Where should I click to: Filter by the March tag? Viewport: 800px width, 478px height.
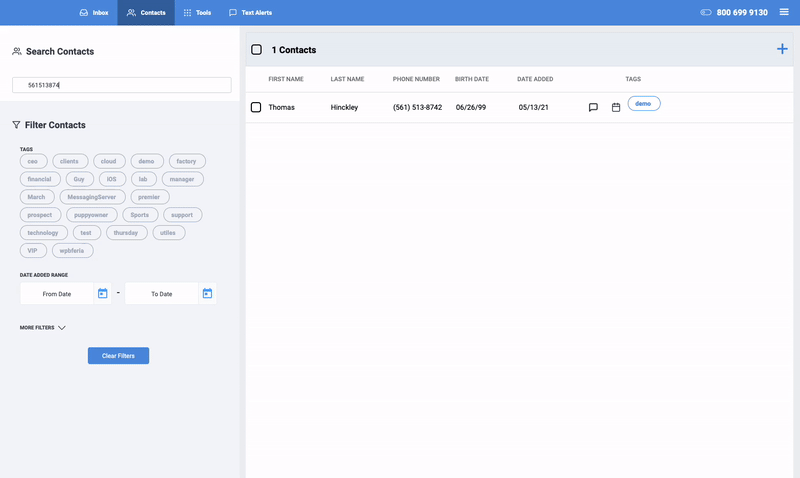pos(37,197)
